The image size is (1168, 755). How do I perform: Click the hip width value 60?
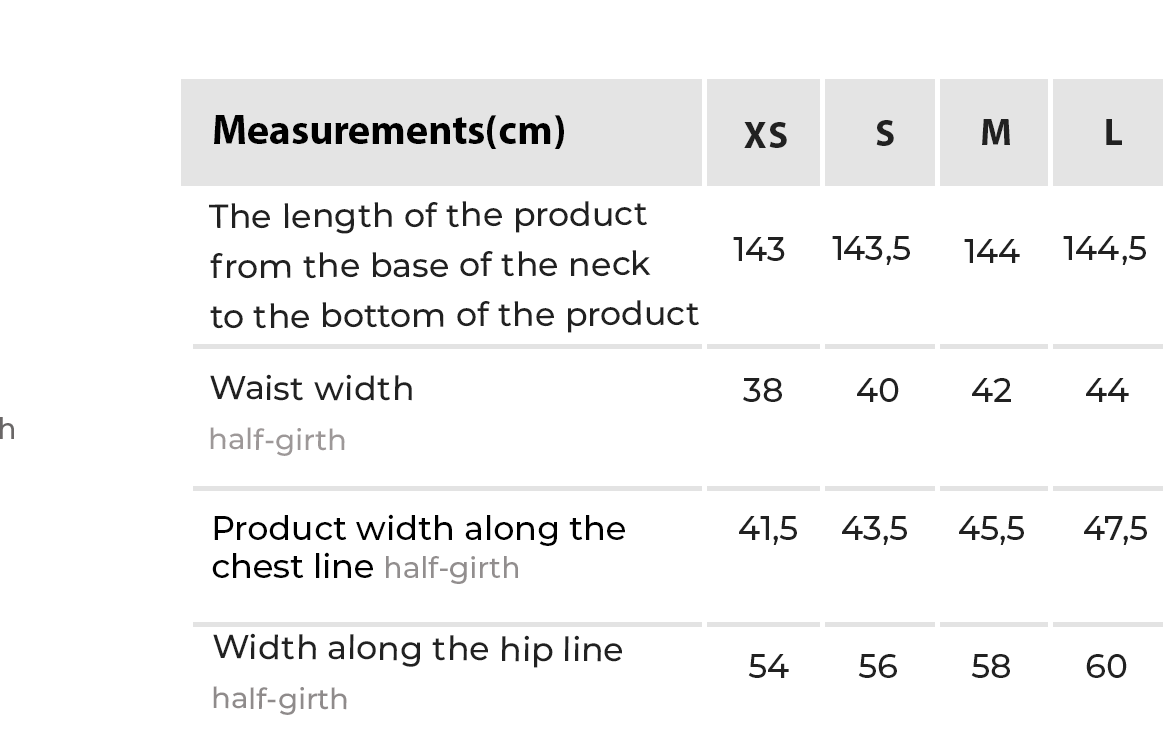click(1106, 667)
